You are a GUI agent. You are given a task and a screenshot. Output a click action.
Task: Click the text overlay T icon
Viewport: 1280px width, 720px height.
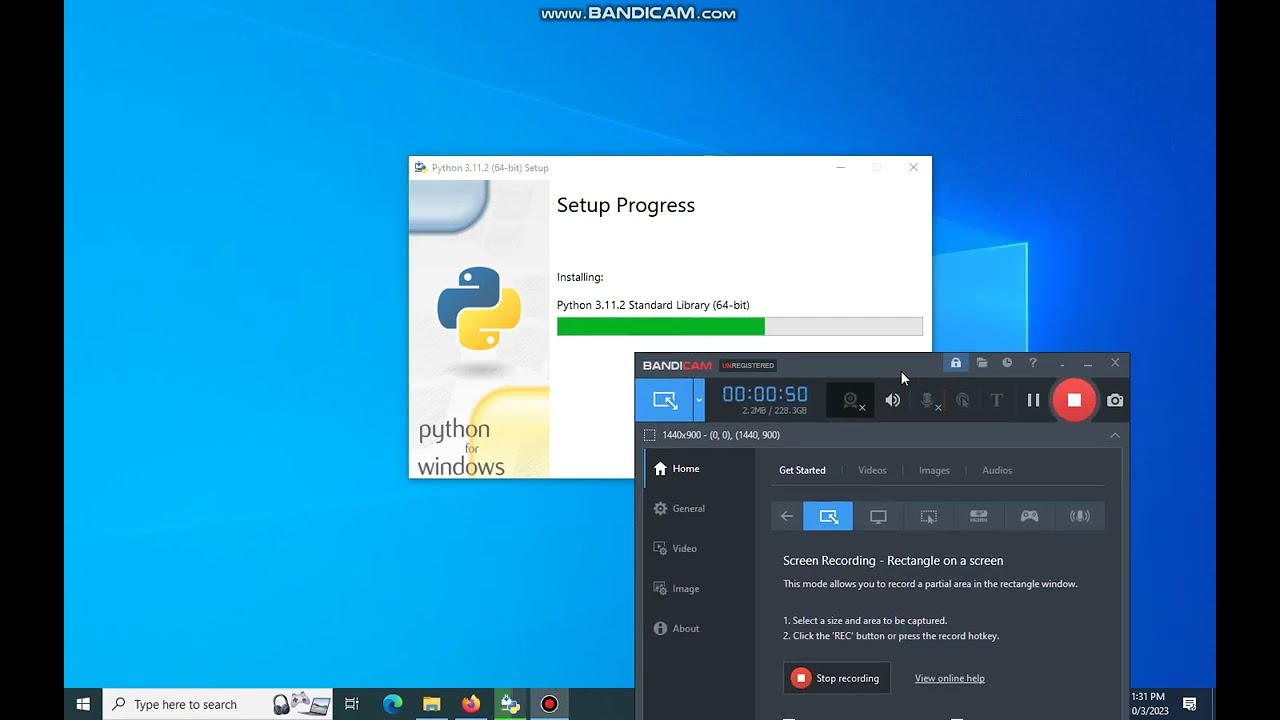pos(996,400)
